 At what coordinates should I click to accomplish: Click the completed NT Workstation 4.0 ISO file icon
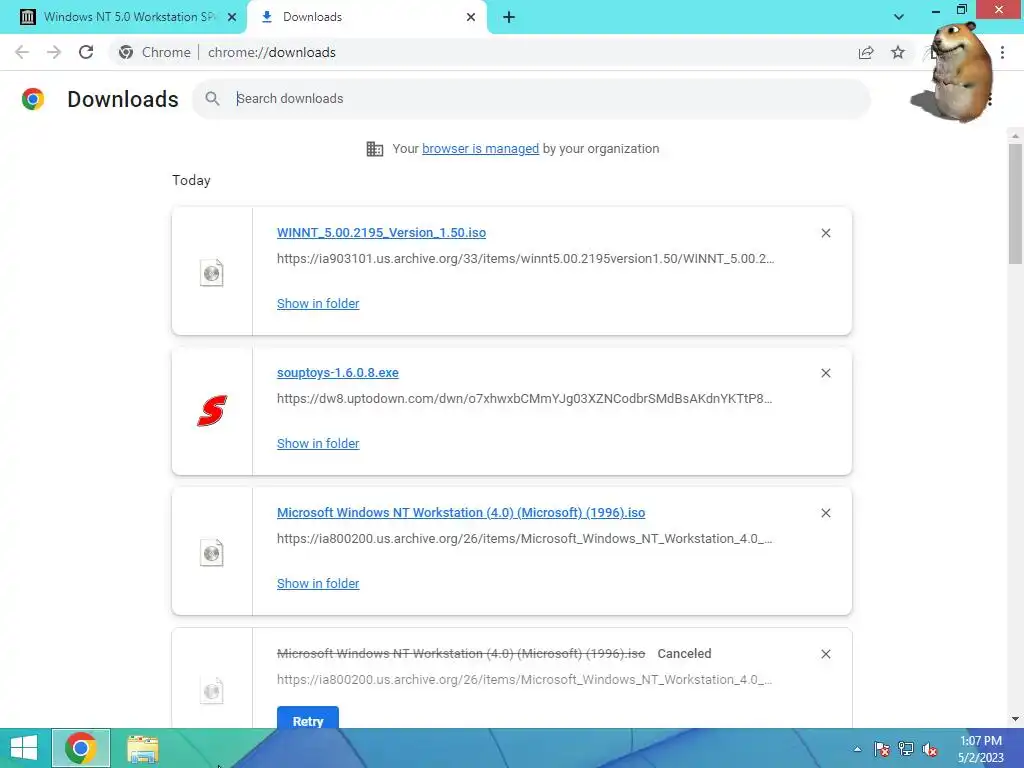pyautogui.click(x=212, y=552)
